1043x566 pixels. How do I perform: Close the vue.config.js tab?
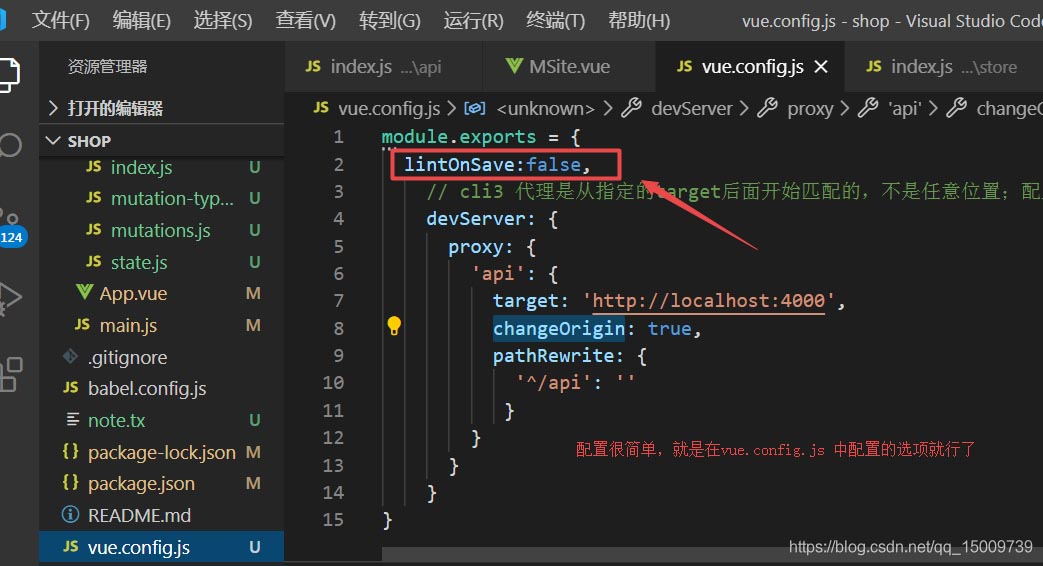pos(821,67)
